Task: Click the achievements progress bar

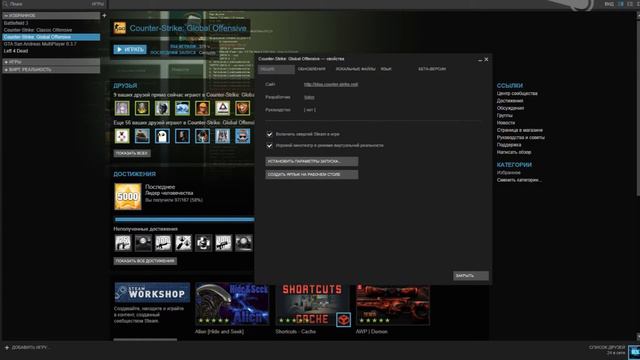Action: coord(184,220)
